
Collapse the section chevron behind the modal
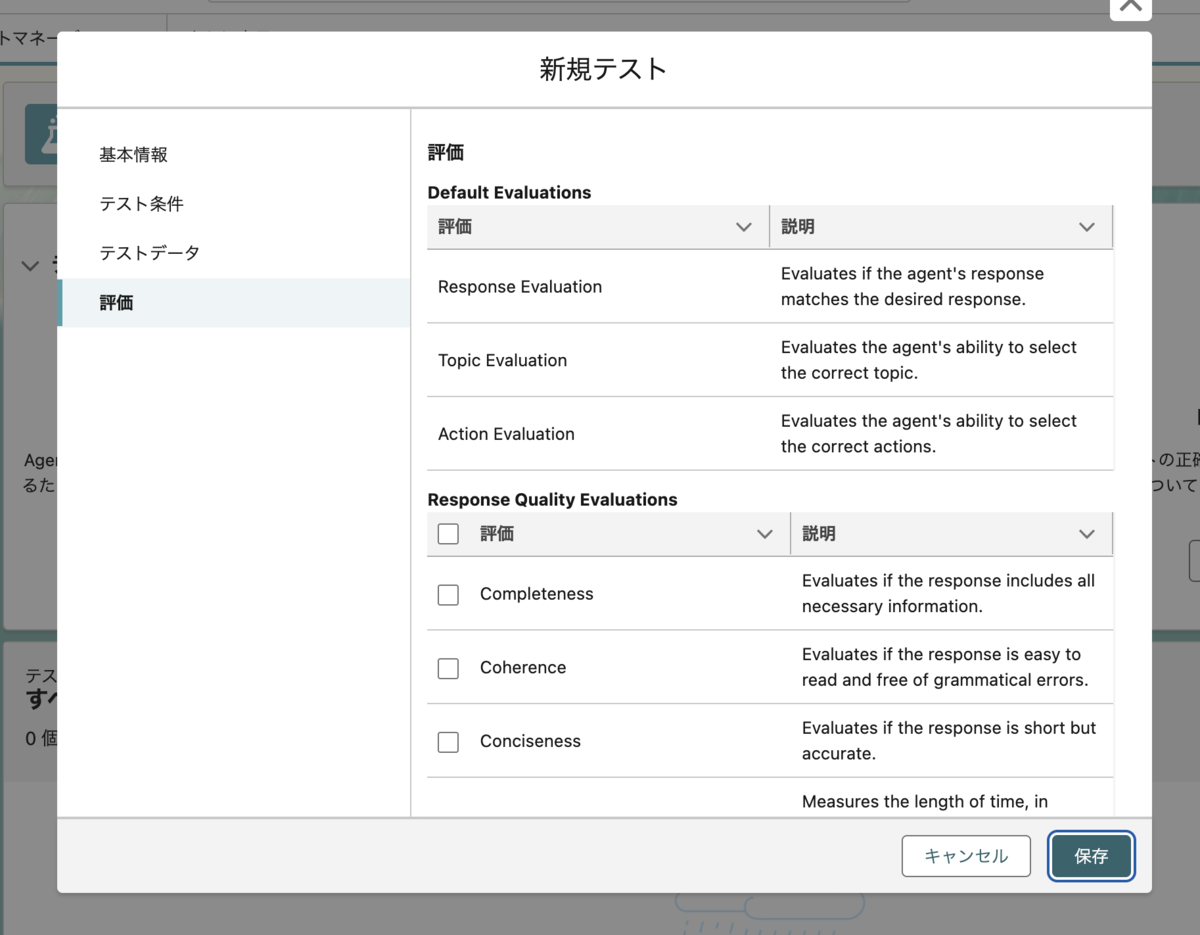tap(31, 266)
